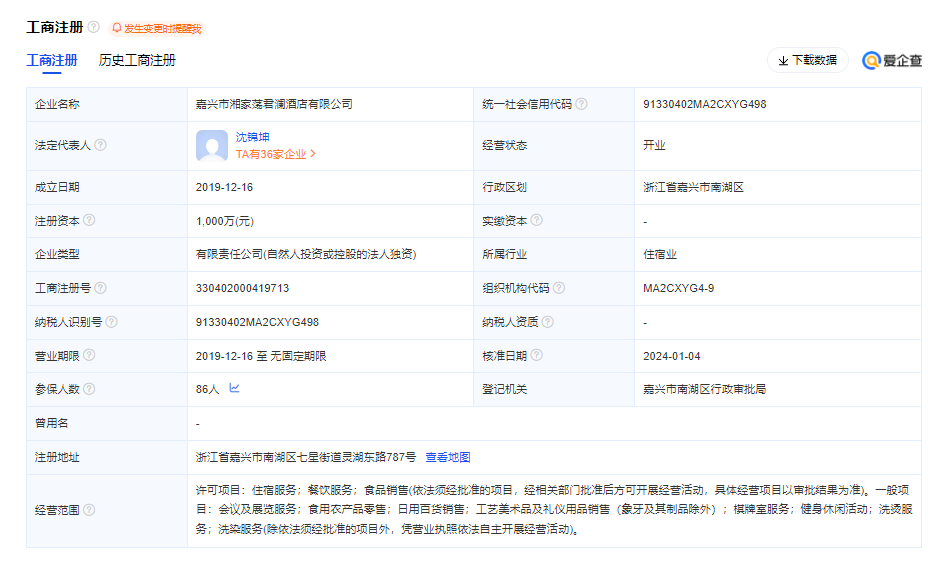Click help icon next to 工商注册号
Viewport: 930px width, 562px height.
101,288
